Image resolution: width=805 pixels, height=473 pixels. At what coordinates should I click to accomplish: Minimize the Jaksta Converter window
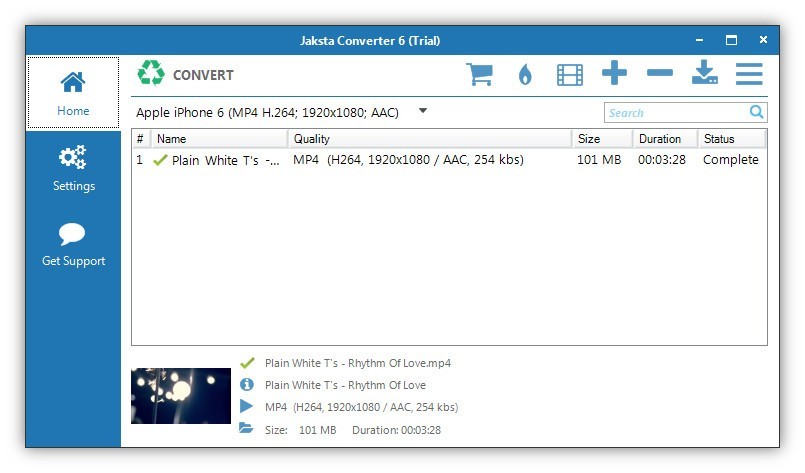[699, 40]
